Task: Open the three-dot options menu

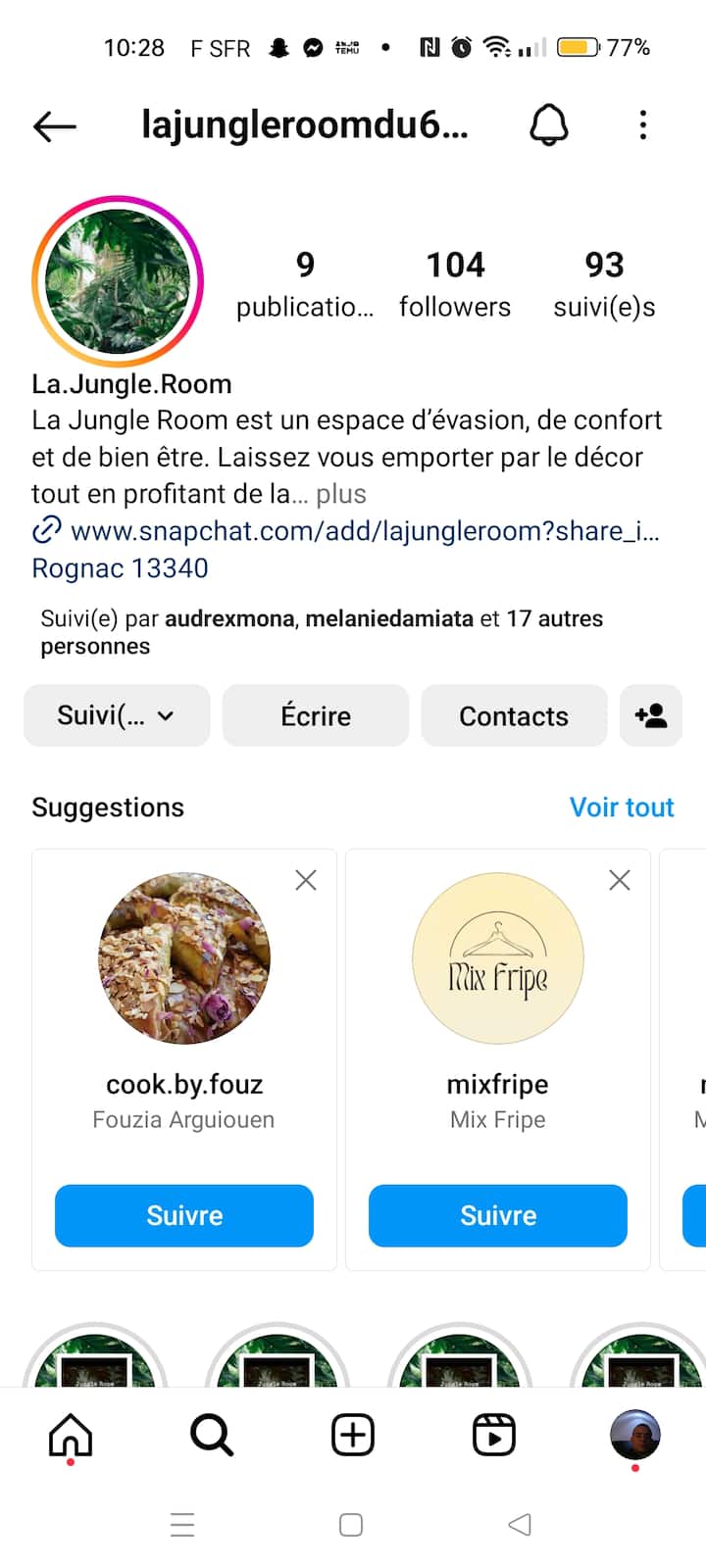Action: pyautogui.click(x=643, y=125)
